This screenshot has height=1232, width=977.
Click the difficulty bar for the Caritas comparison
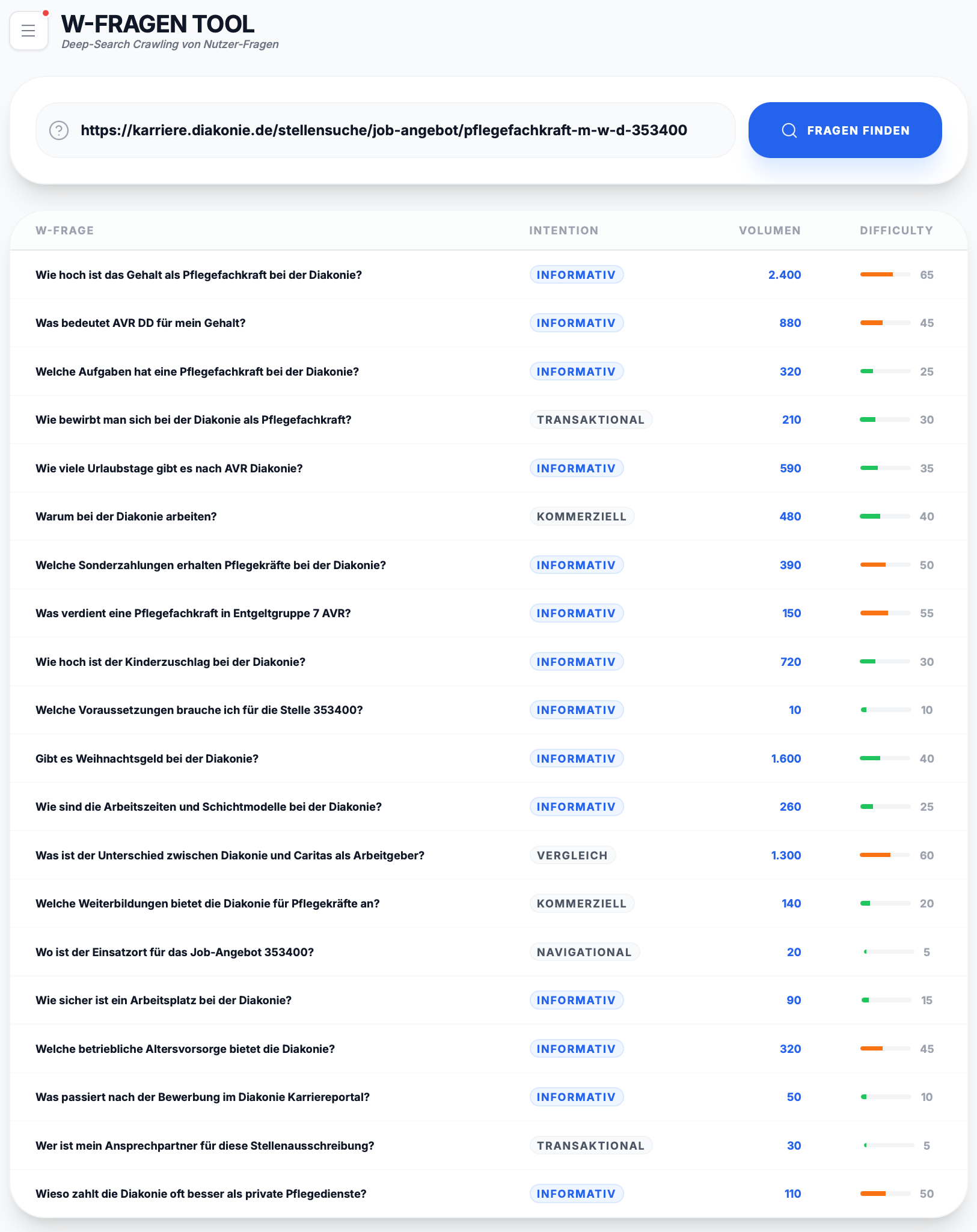[885, 855]
